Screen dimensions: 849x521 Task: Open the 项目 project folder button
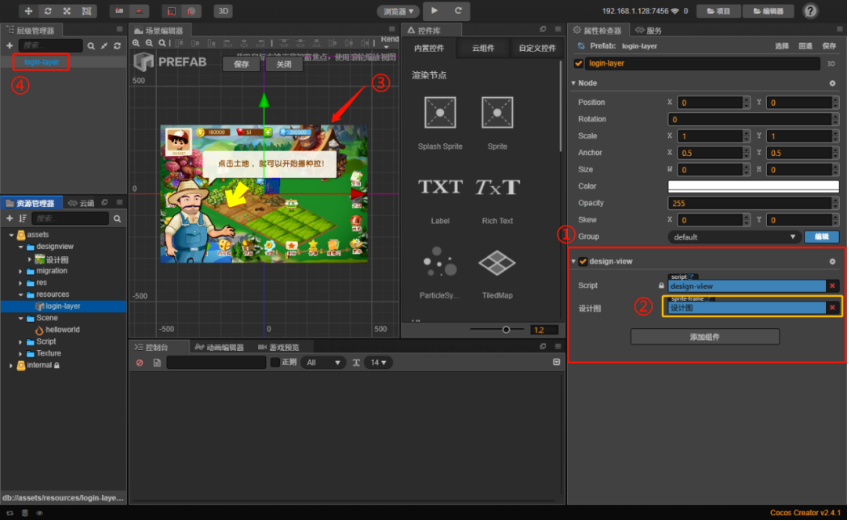pos(718,11)
